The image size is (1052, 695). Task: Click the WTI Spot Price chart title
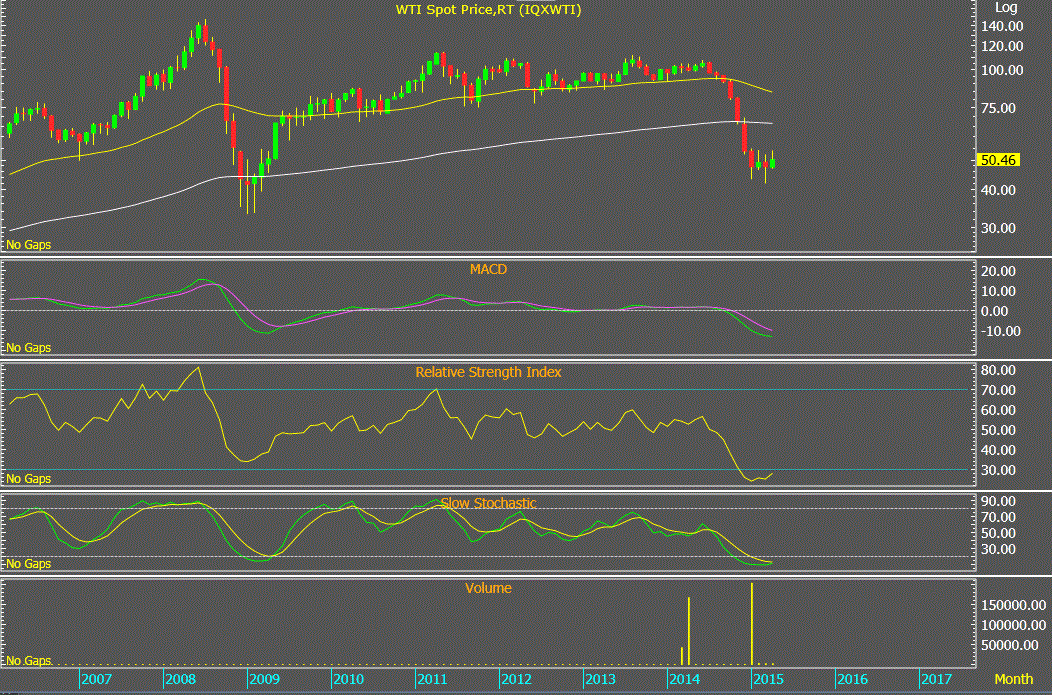click(x=488, y=10)
